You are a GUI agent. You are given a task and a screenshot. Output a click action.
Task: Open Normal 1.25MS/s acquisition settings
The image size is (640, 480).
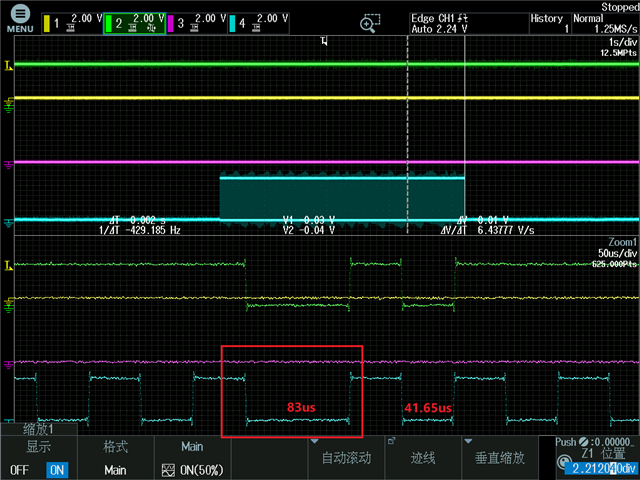(605, 23)
